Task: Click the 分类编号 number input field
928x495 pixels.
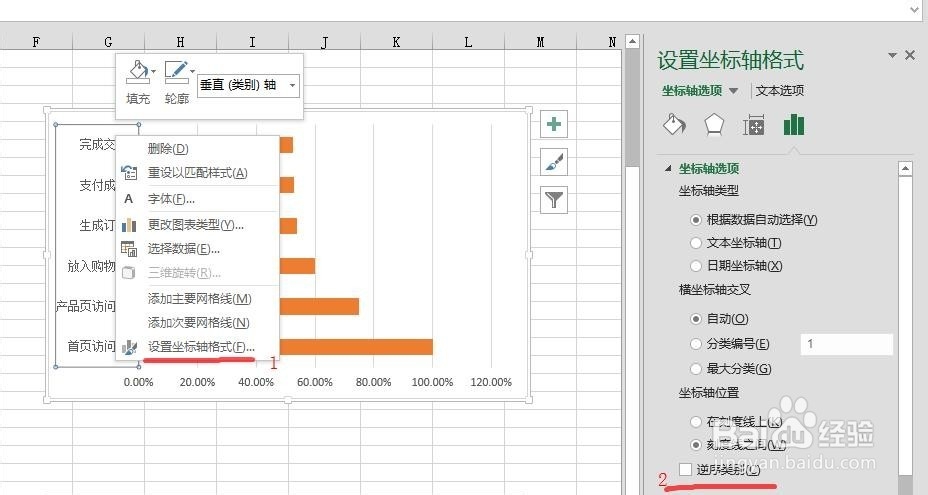Action: 847,344
